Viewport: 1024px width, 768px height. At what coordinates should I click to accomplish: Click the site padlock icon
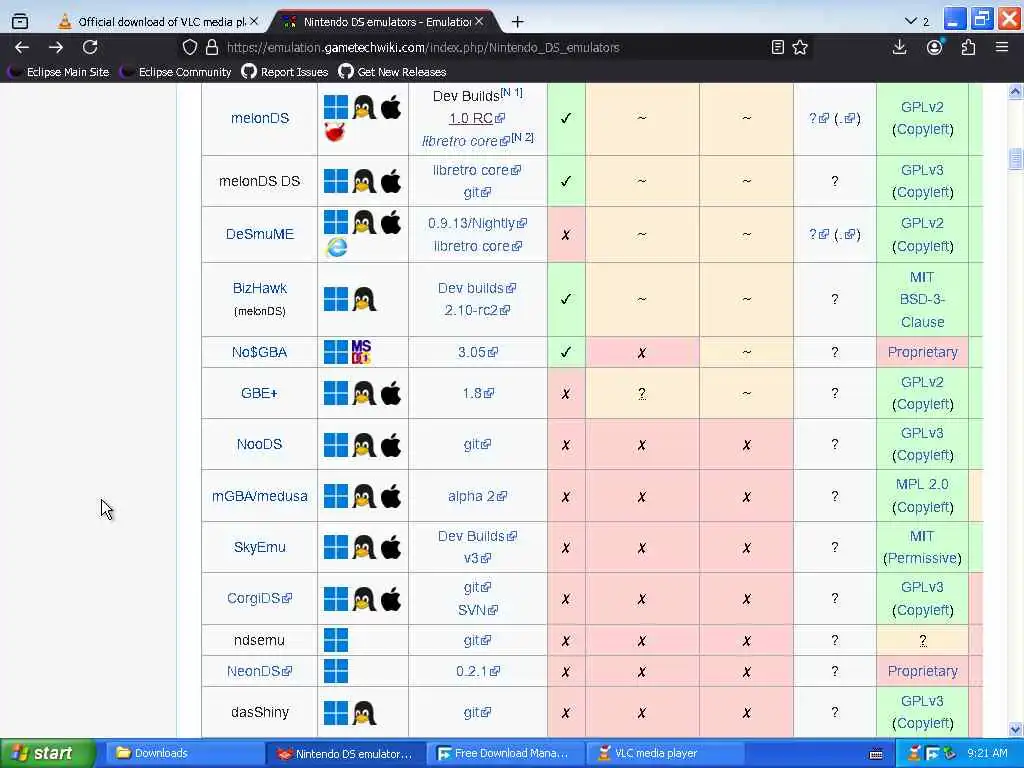coord(212,47)
